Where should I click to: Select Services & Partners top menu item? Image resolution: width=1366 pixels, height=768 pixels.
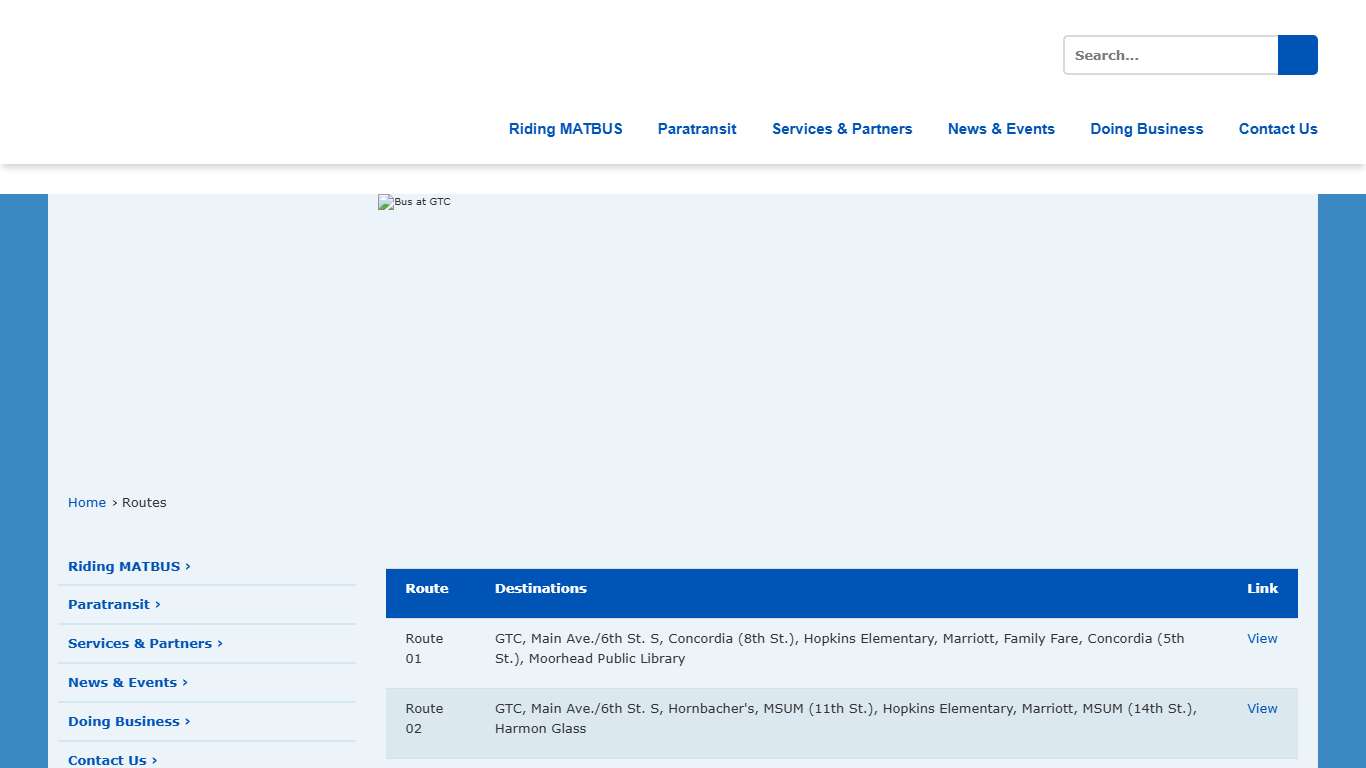(x=842, y=129)
